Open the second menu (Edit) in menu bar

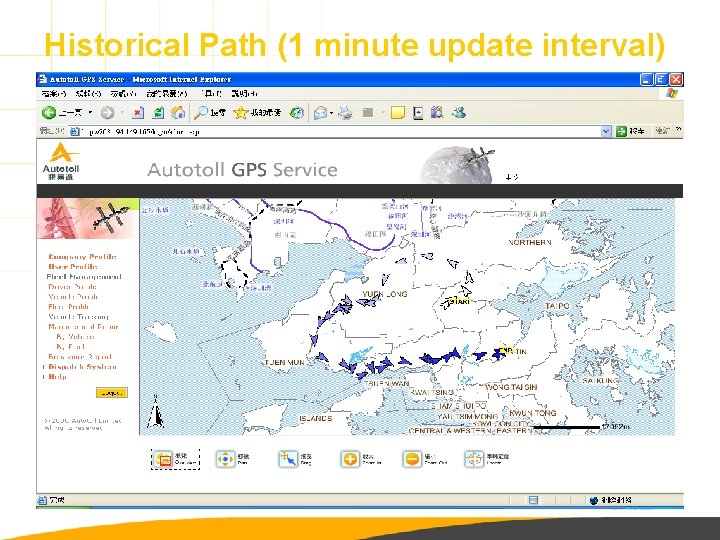[88, 94]
